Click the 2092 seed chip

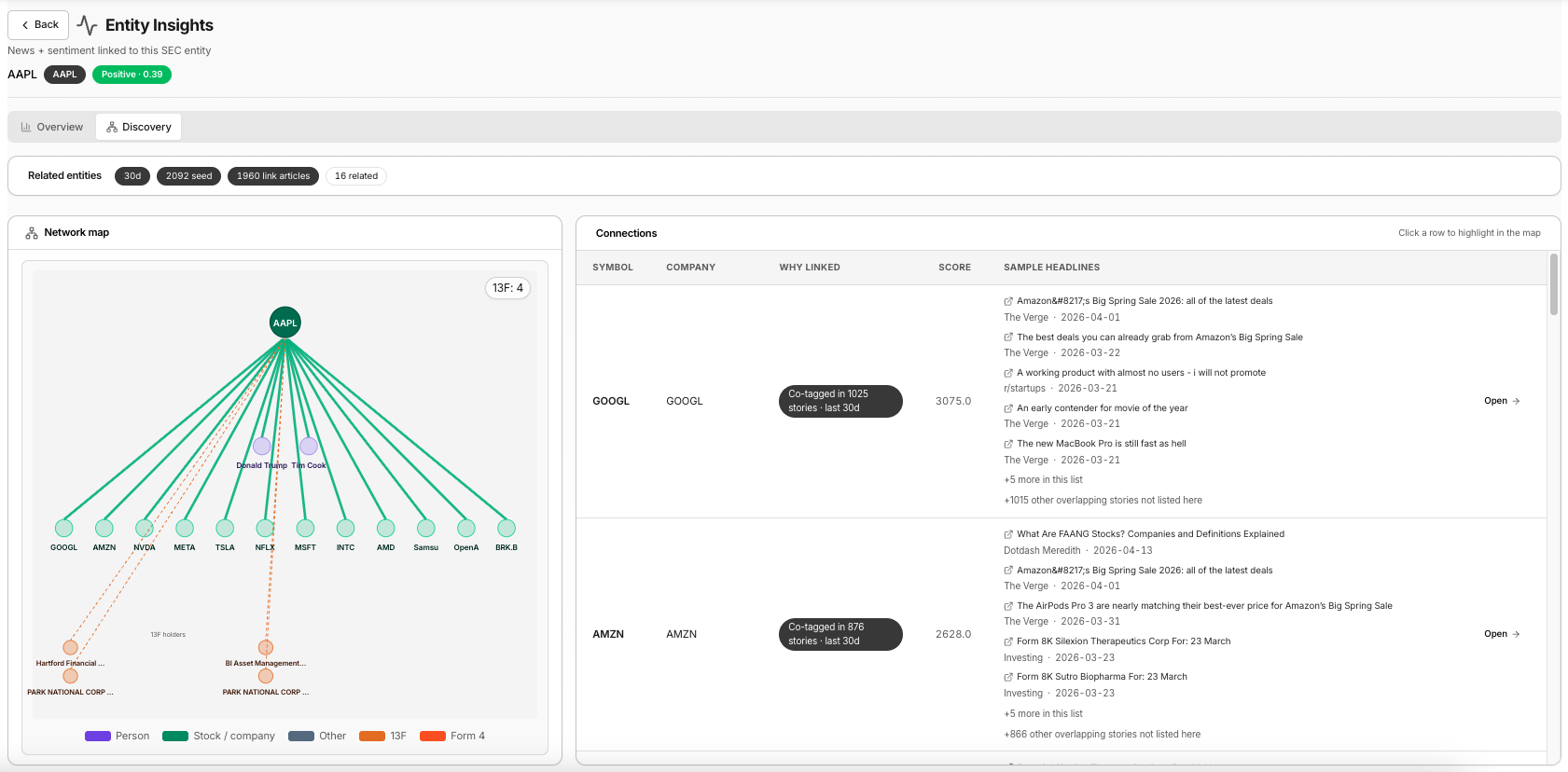[188, 176]
